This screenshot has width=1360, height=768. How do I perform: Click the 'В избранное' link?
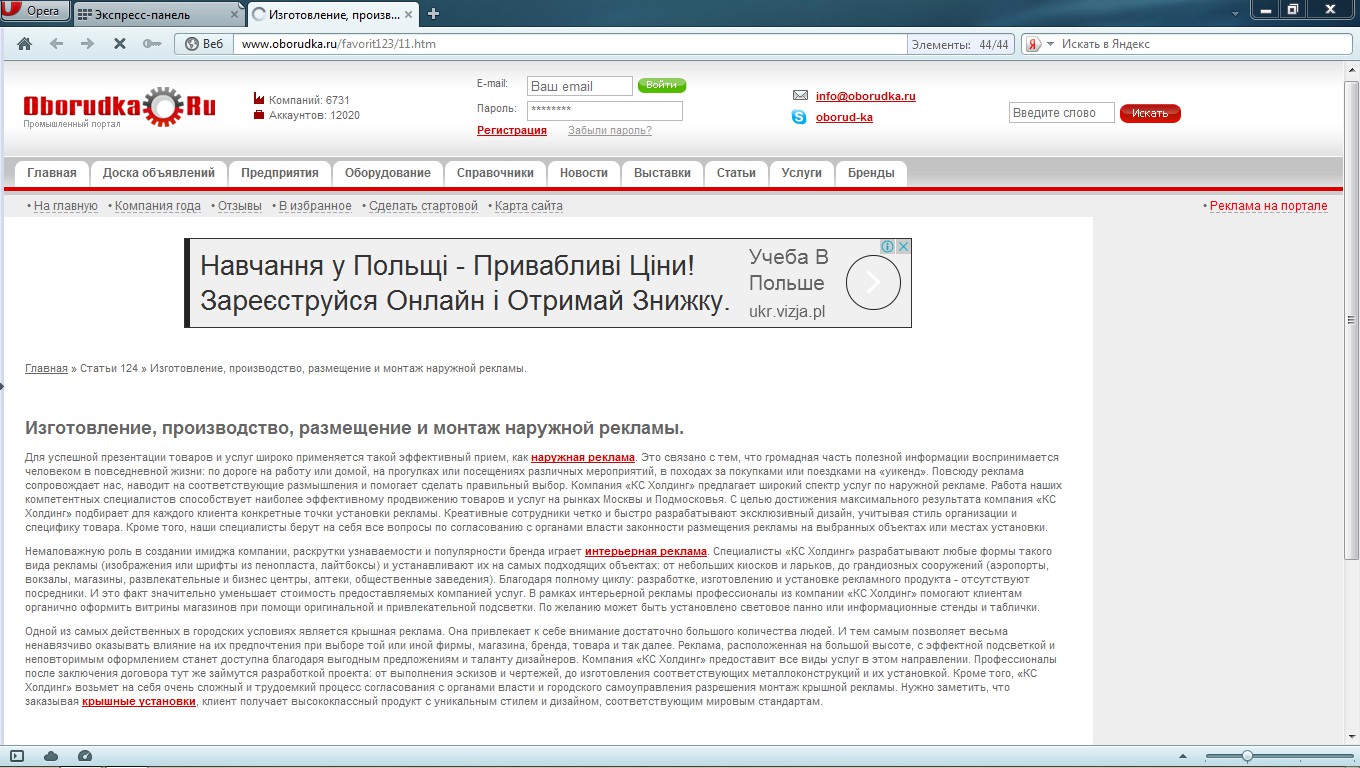click(x=315, y=206)
